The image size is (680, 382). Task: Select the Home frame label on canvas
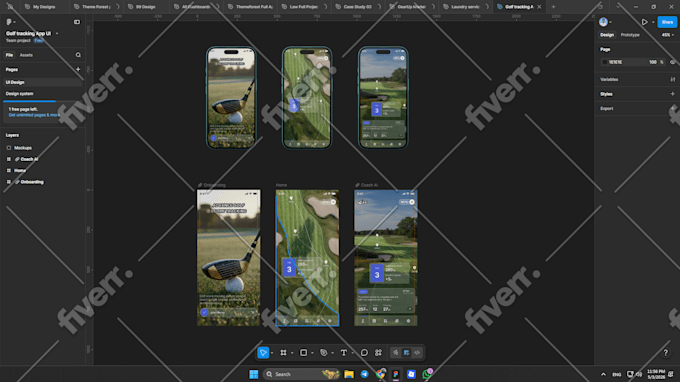tap(281, 185)
